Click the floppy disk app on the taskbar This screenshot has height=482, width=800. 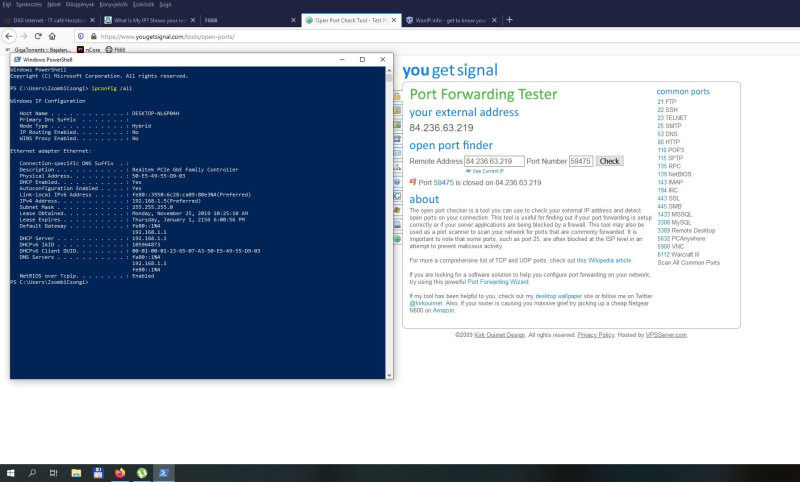[x=98, y=473]
